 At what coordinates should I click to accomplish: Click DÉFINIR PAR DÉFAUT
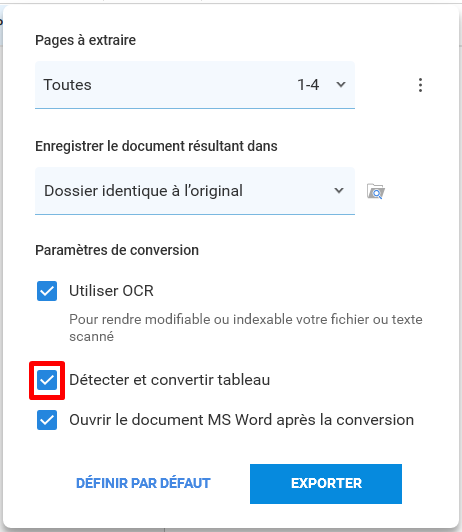pos(143,483)
